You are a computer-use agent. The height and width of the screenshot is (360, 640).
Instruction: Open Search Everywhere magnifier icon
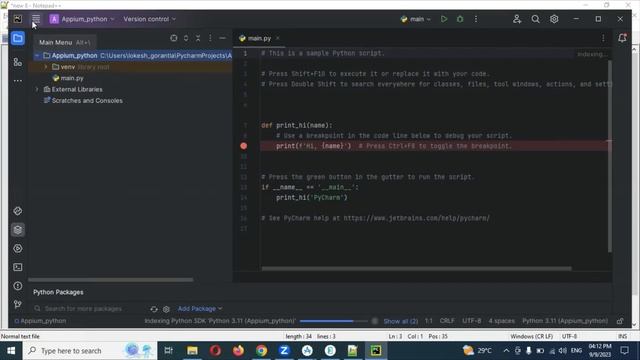coord(536,19)
